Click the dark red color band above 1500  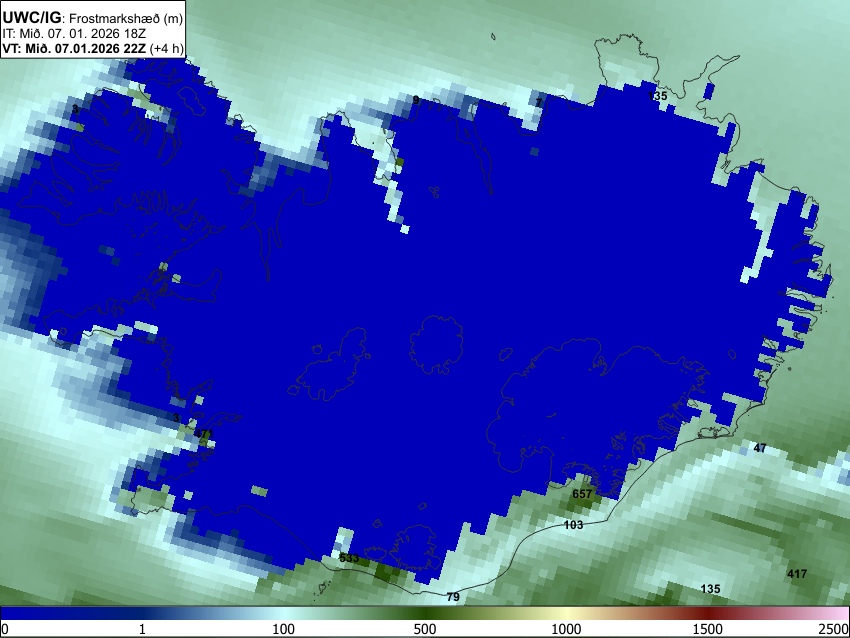pos(708,614)
